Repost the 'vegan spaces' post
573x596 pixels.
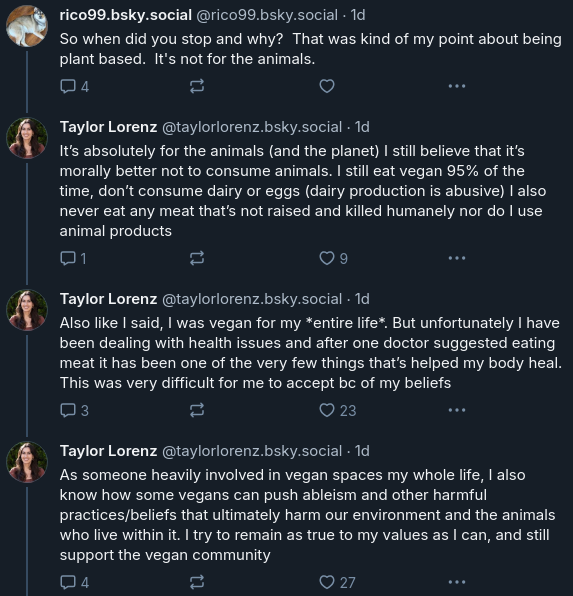[x=197, y=582]
